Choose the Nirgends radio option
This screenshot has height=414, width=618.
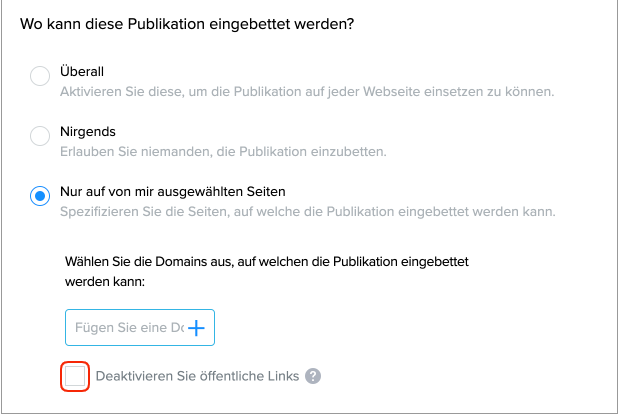pos(40,136)
